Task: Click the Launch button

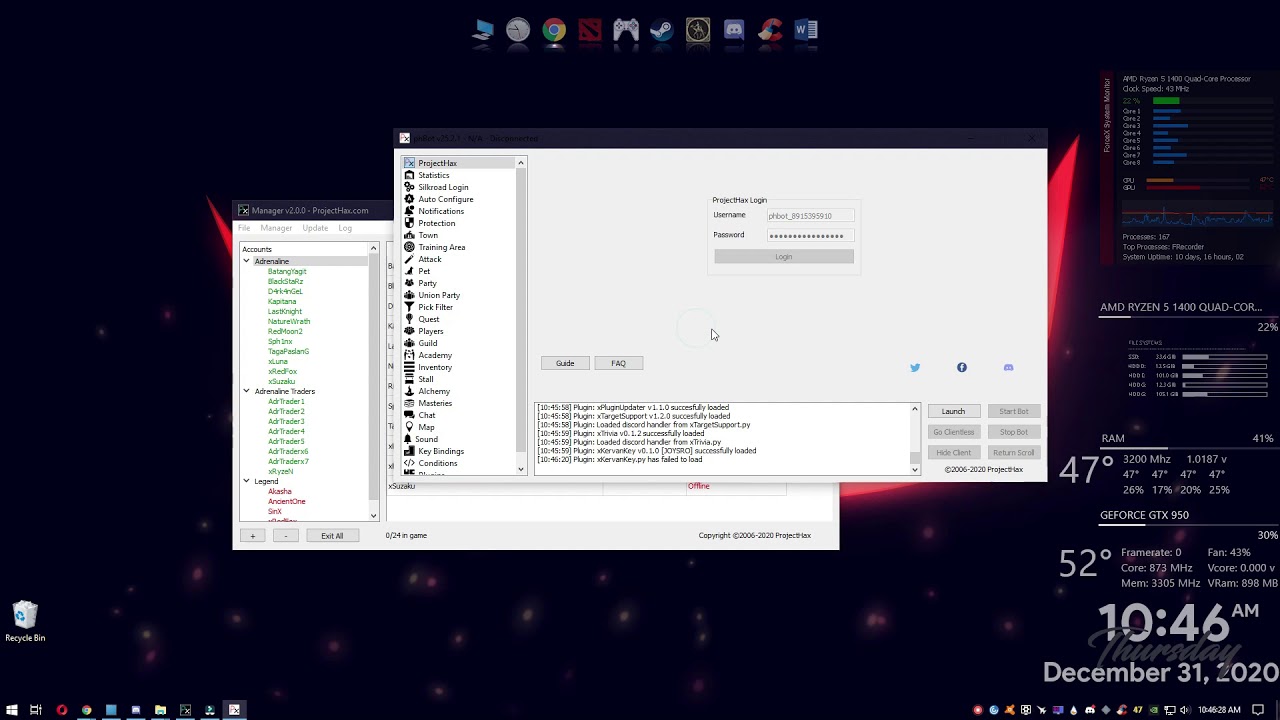Action: coord(953,411)
